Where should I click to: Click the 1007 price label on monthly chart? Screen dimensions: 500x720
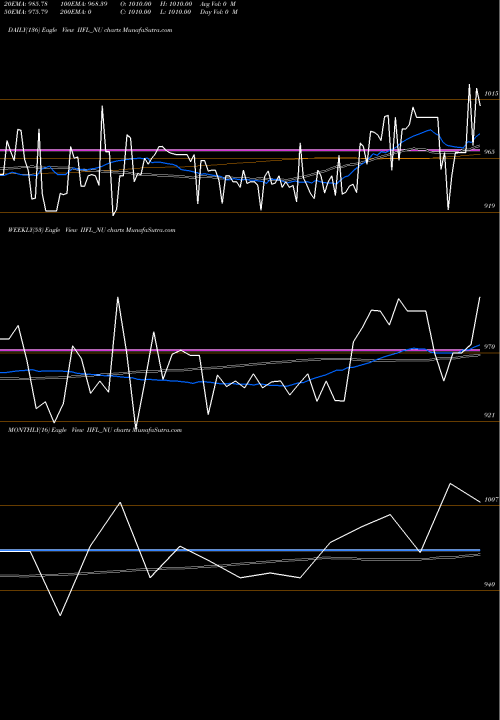(x=491, y=500)
